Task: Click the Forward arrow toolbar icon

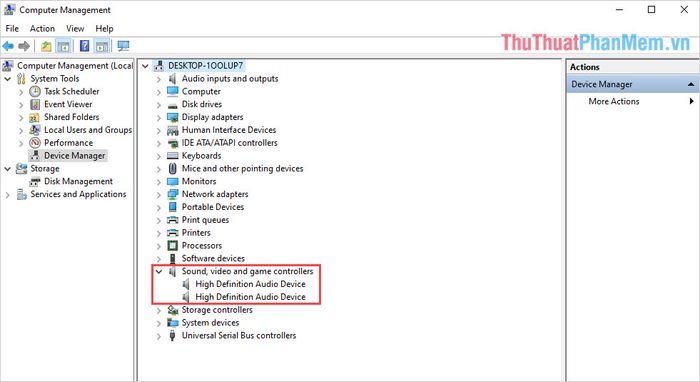Action: 24,46
